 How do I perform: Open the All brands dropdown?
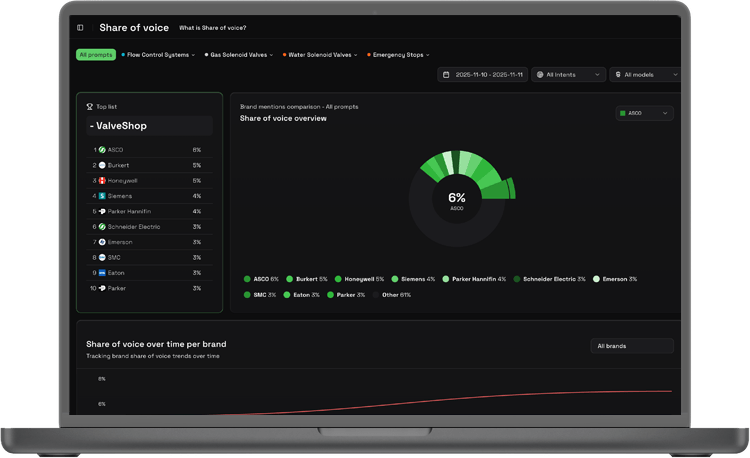(632, 346)
